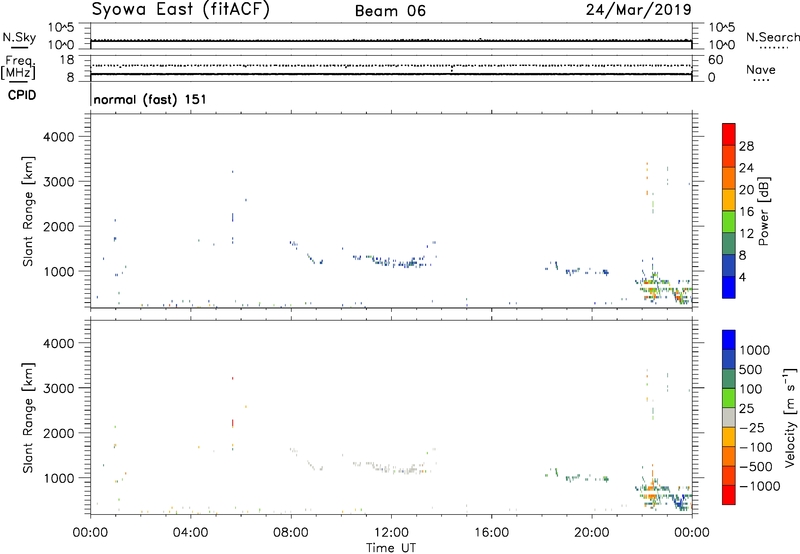Image resolution: width=800 pixels, height=554 pixels.
Task: Click the '04:00' time tick label
Action: coord(190,533)
